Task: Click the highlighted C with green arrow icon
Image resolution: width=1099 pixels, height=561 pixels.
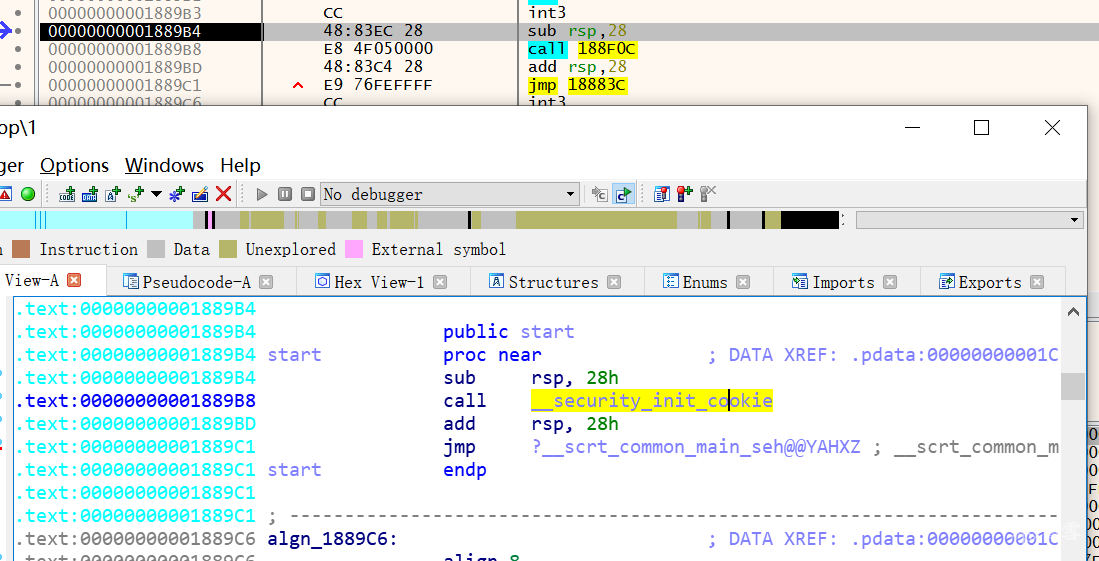Action: 623,194
